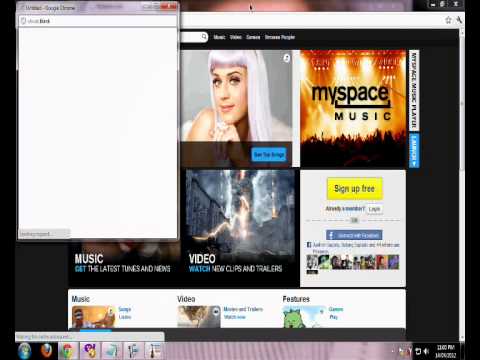Click the Myspace Music concert banner
This screenshot has width=480, height=360.
(x=353, y=108)
